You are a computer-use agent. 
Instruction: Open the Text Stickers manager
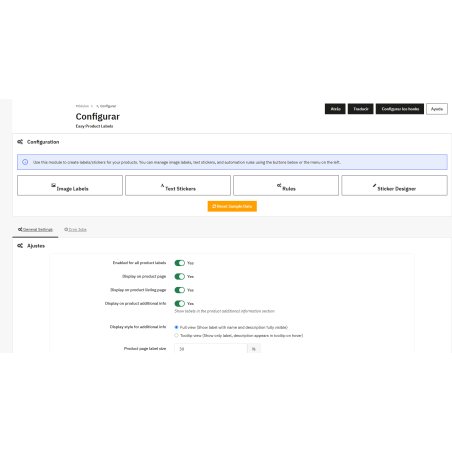click(x=178, y=185)
